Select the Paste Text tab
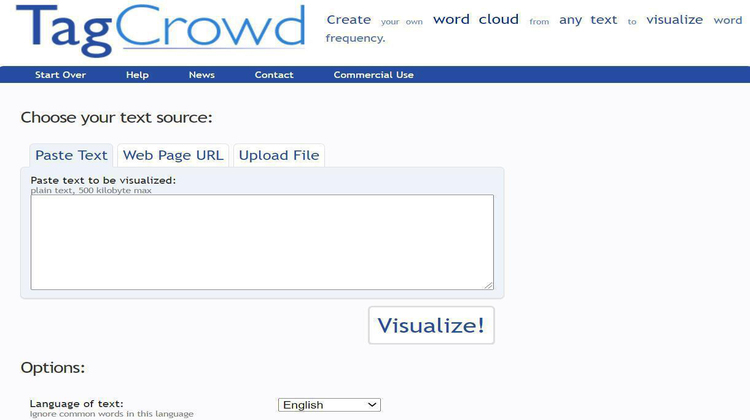750x420 pixels. coord(71,155)
